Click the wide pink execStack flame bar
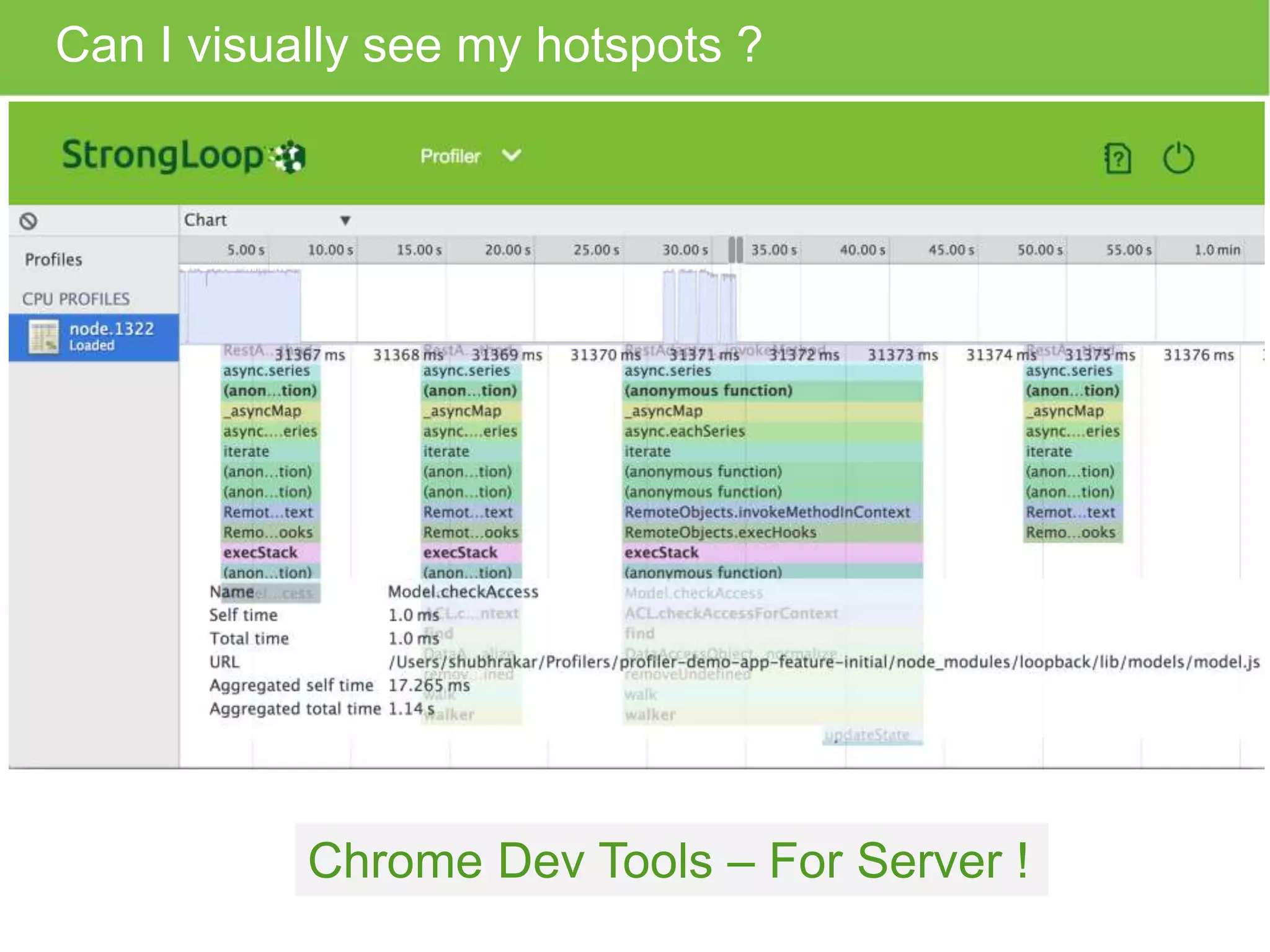This screenshot has width=1270, height=952. click(x=773, y=552)
